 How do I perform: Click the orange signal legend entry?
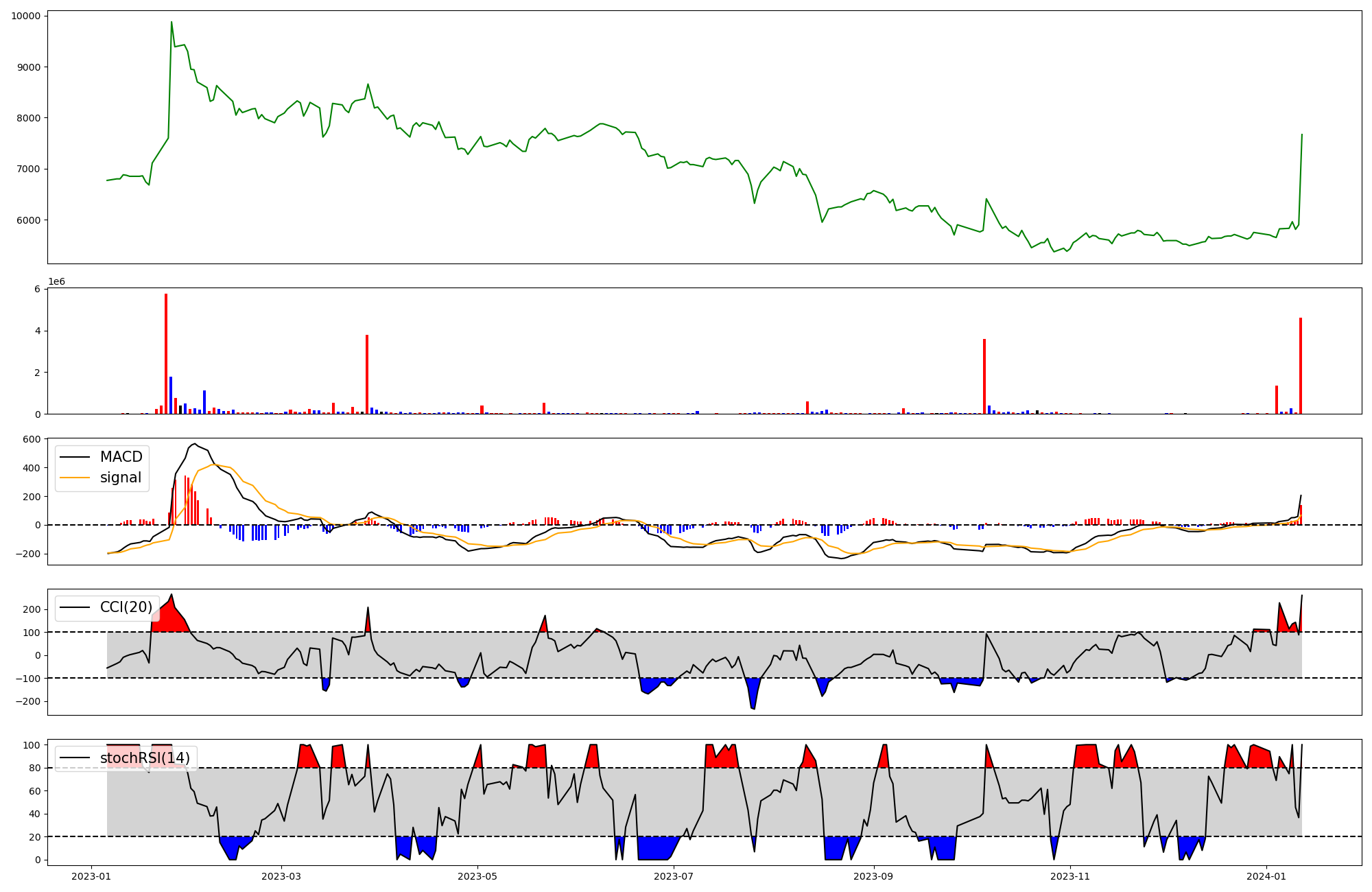[120, 478]
